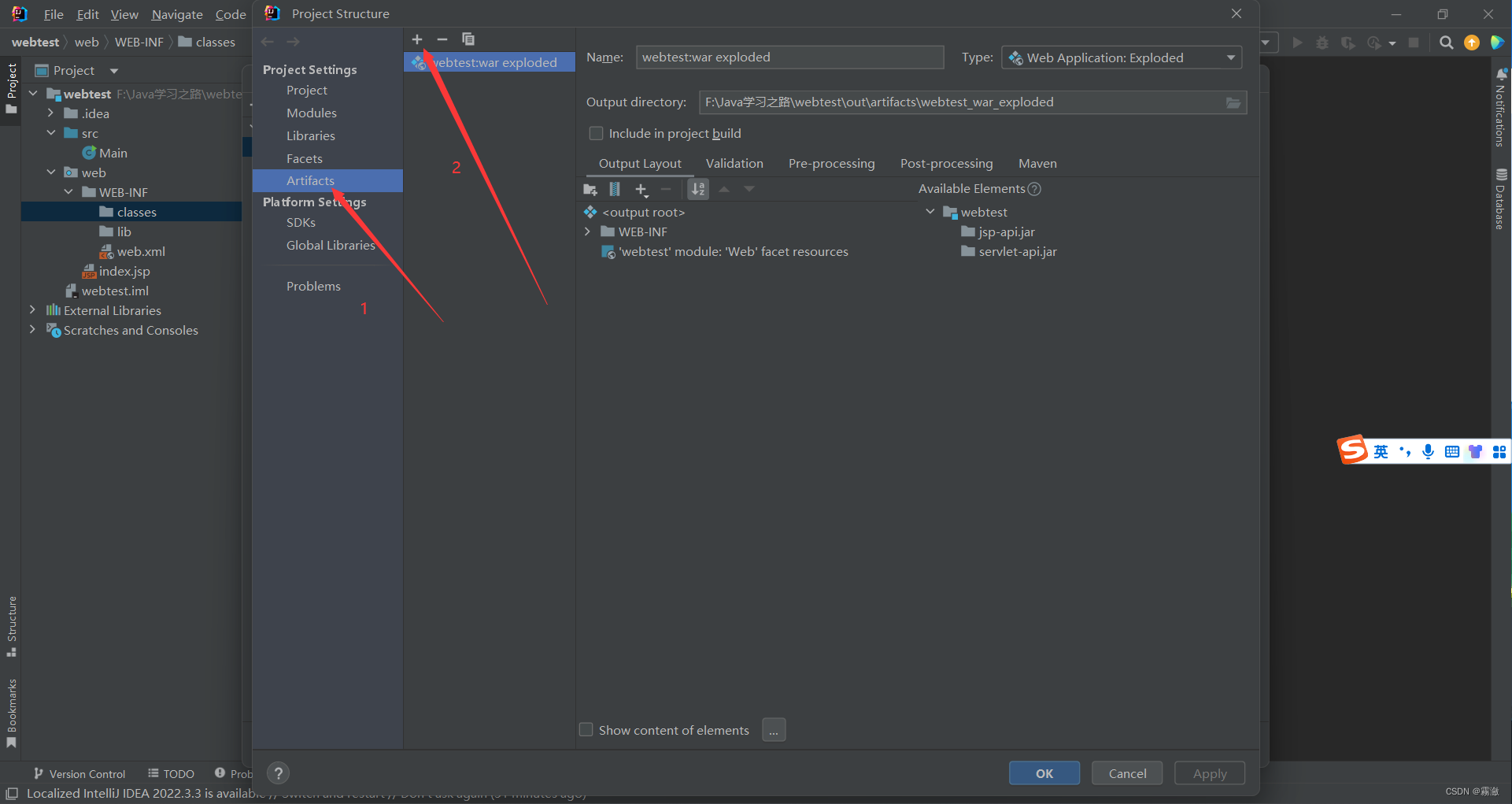
Task: Switch to the Validation tab
Action: (734, 164)
